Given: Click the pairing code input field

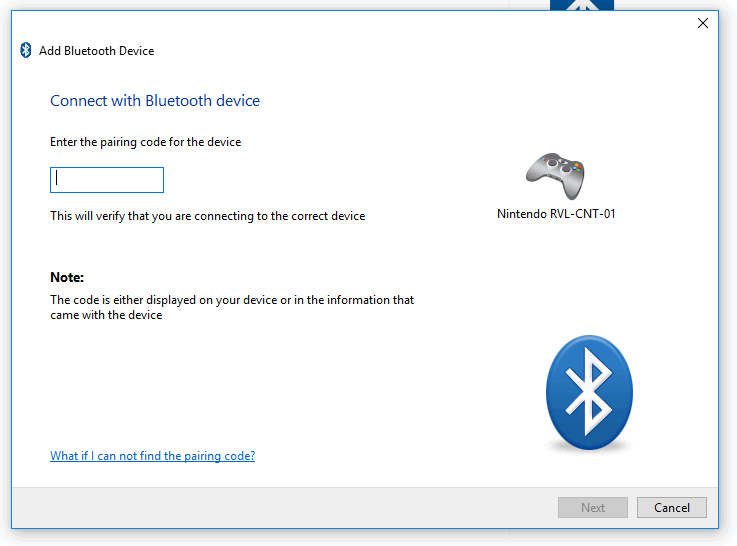Looking at the screenshot, I should click(x=107, y=180).
